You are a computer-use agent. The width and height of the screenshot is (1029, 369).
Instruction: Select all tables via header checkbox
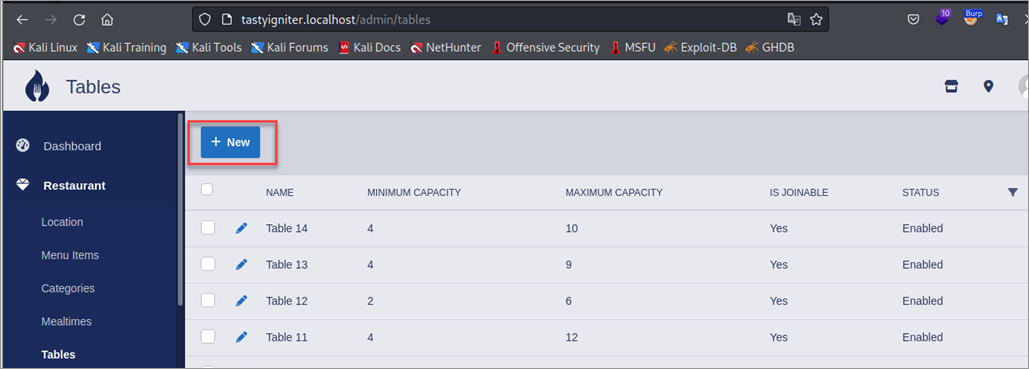point(207,190)
